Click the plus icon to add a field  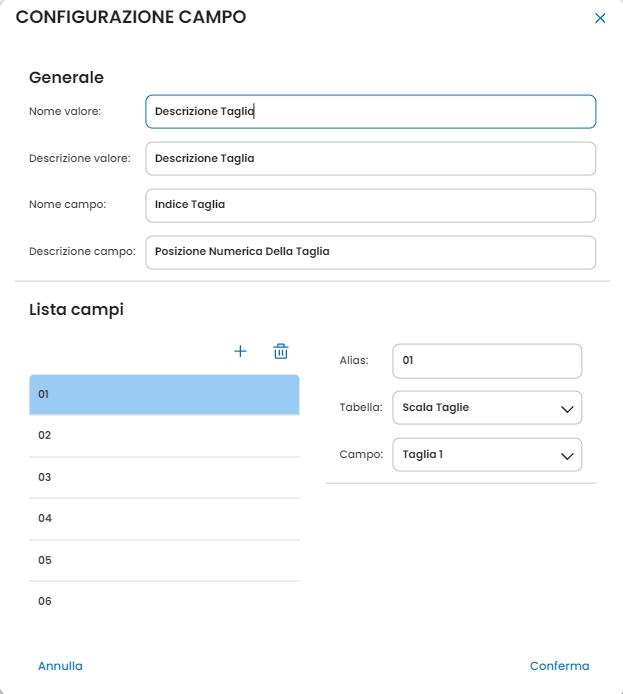pos(240,351)
